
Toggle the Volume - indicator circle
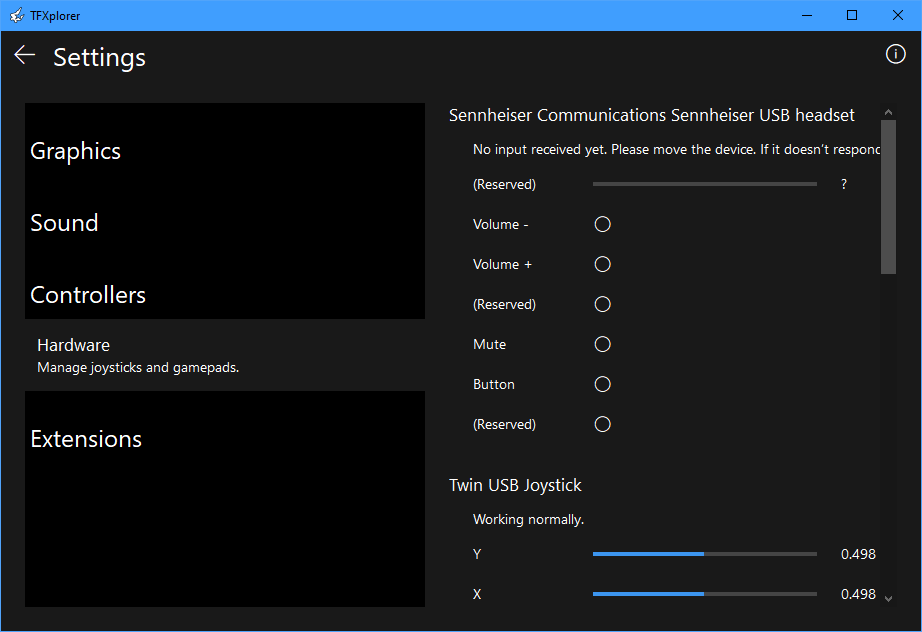(x=602, y=224)
